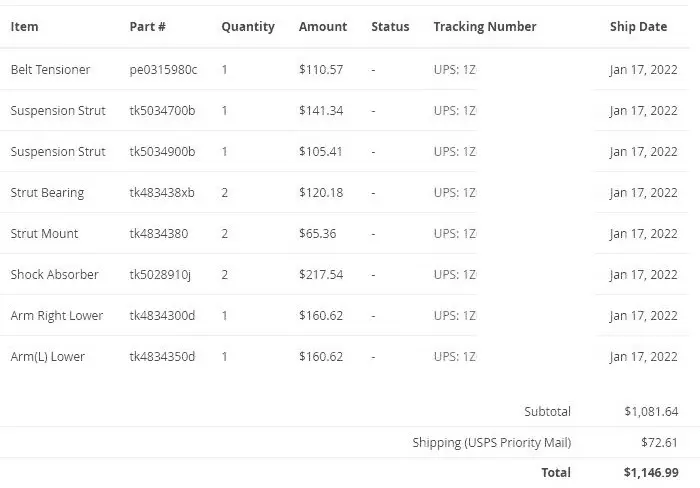700x488 pixels.
Task: Click the $1,146.99 total amount
Action: tap(651, 472)
